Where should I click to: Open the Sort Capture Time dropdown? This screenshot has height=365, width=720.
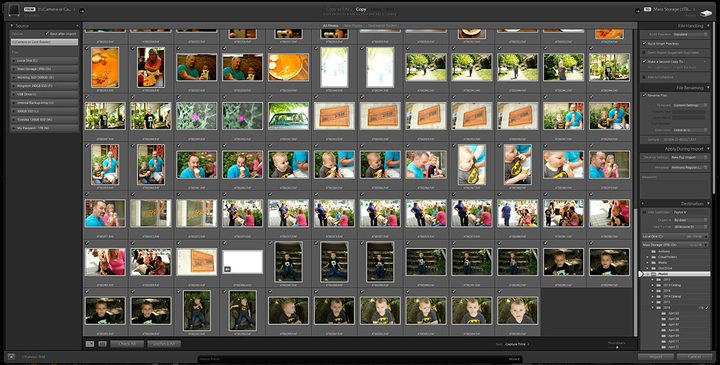tap(518, 344)
